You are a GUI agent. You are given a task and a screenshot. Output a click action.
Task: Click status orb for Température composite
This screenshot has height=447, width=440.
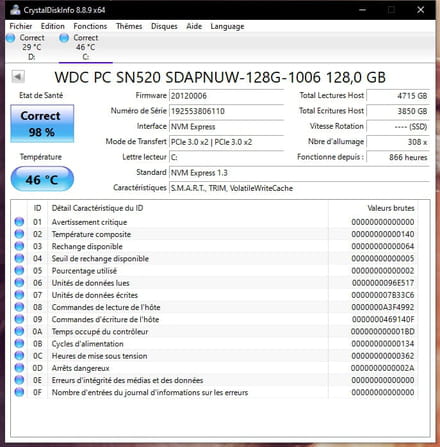point(19,234)
